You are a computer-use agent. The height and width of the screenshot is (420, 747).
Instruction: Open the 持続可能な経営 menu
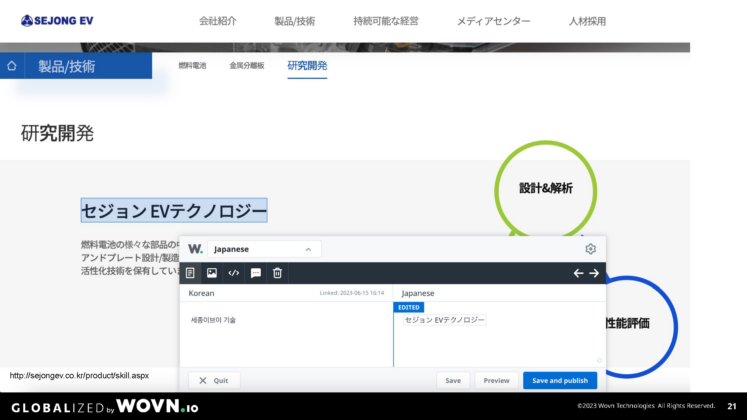click(386, 21)
